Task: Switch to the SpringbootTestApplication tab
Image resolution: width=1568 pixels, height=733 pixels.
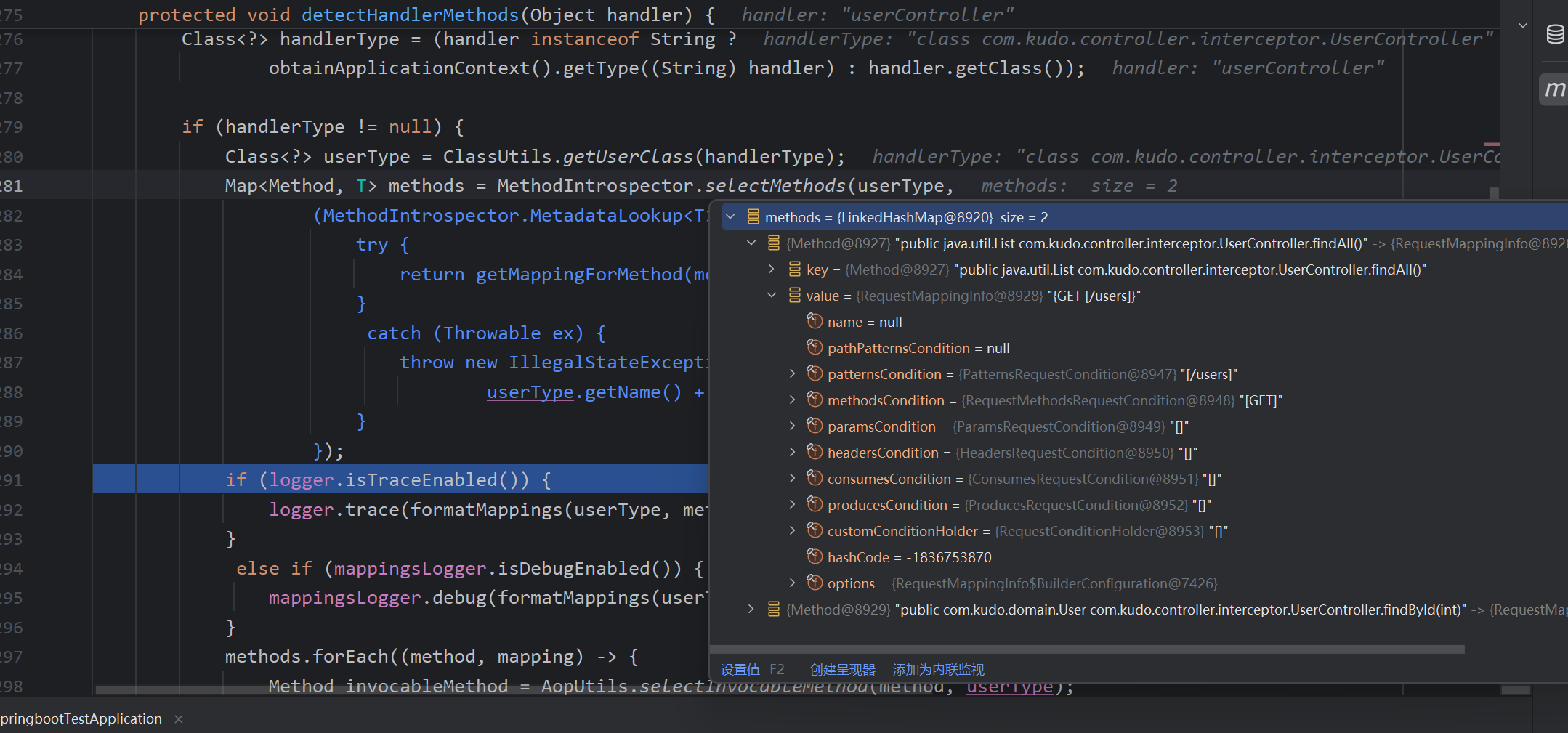Action: coord(81,718)
